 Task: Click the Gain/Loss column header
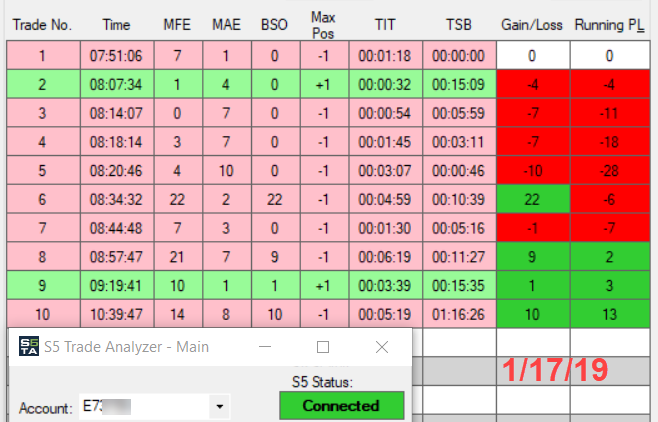[532, 25]
